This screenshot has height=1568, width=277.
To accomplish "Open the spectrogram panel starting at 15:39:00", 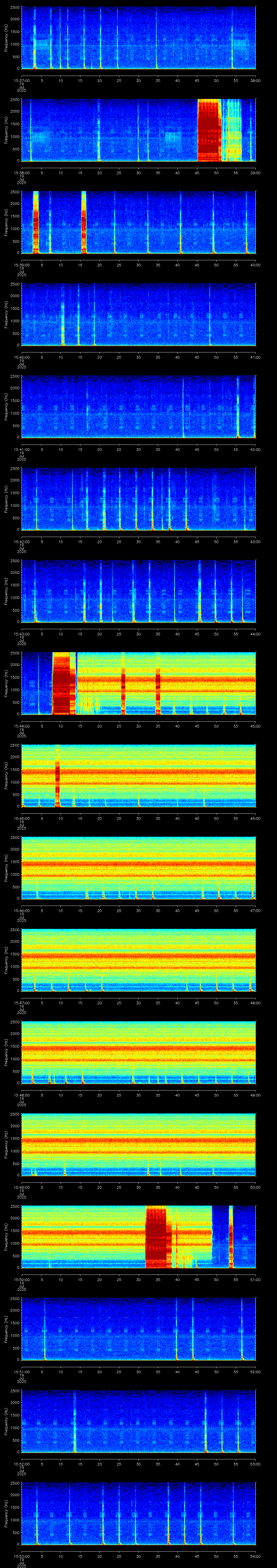I will [138, 222].
